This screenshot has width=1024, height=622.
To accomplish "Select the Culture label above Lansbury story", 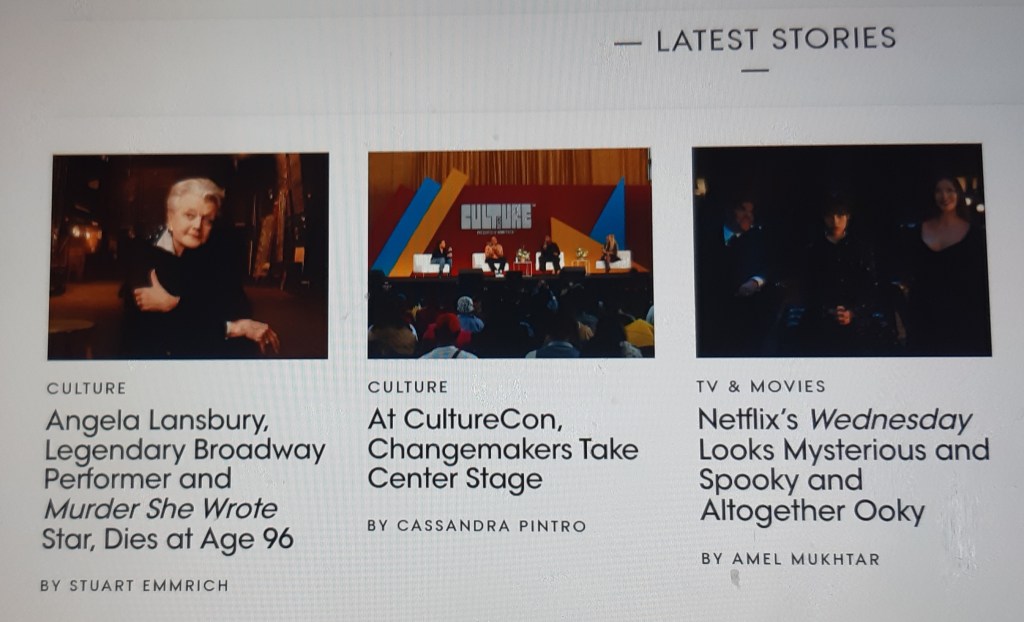I will click(86, 388).
